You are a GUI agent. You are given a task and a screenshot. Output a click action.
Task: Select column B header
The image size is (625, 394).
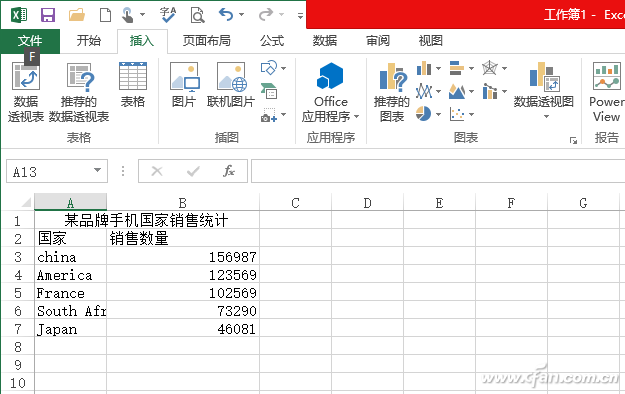(x=183, y=203)
